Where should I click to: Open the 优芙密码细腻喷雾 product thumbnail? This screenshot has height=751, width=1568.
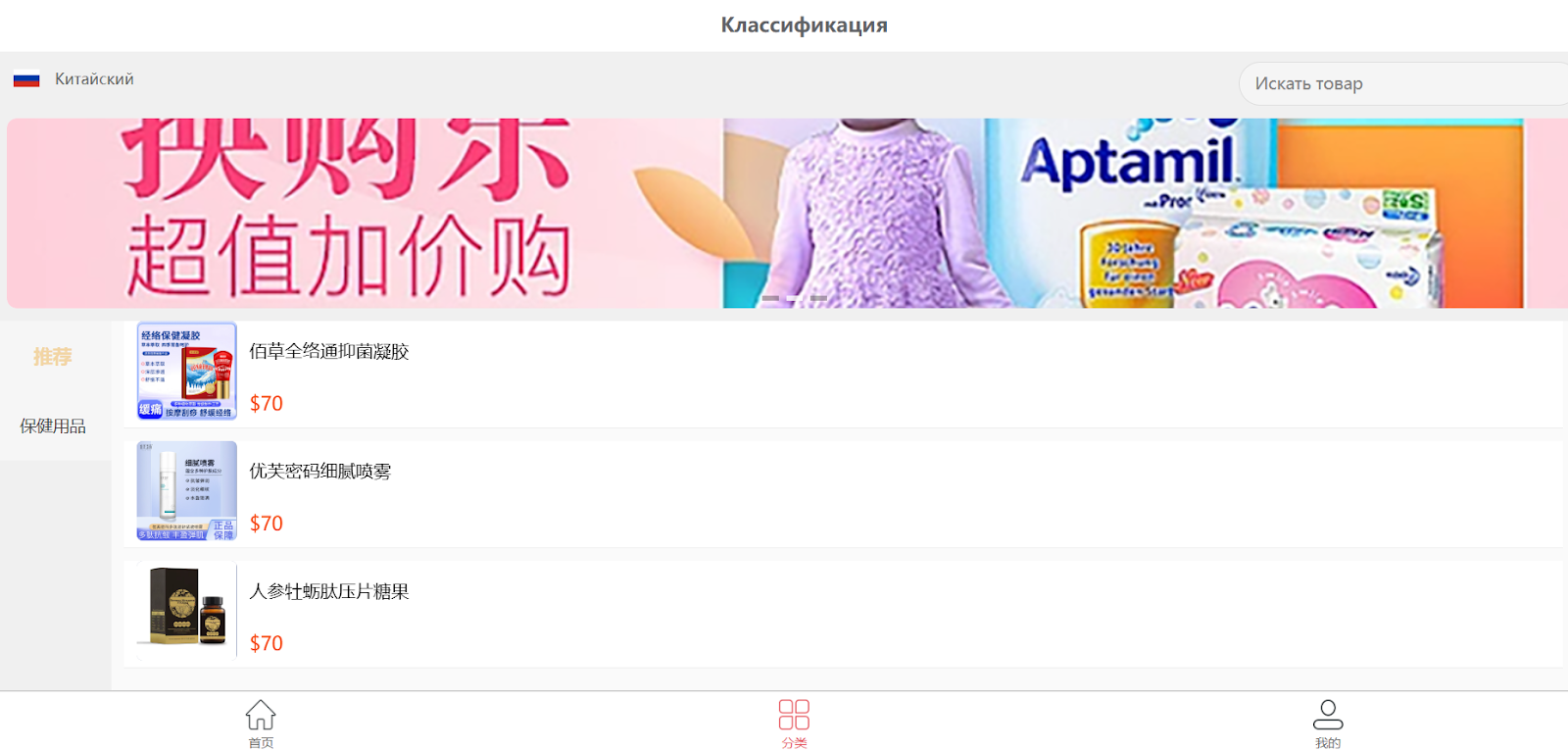pyautogui.click(x=187, y=491)
